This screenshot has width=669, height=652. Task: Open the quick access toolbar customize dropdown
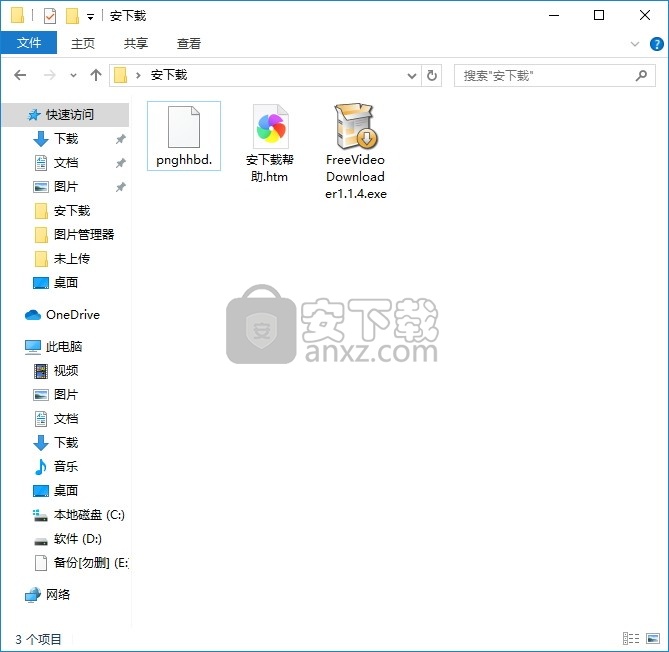pos(90,17)
